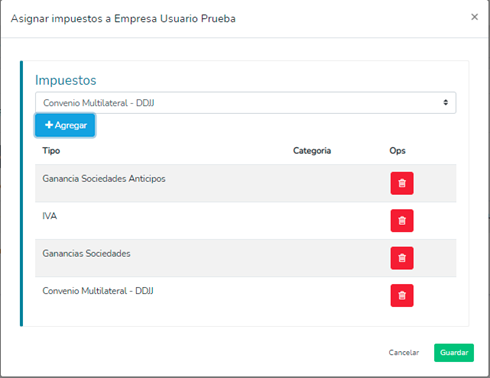Image resolution: width=490 pixels, height=378 pixels.
Task: Remove the IVA tax with trash icon
Action: [402, 221]
